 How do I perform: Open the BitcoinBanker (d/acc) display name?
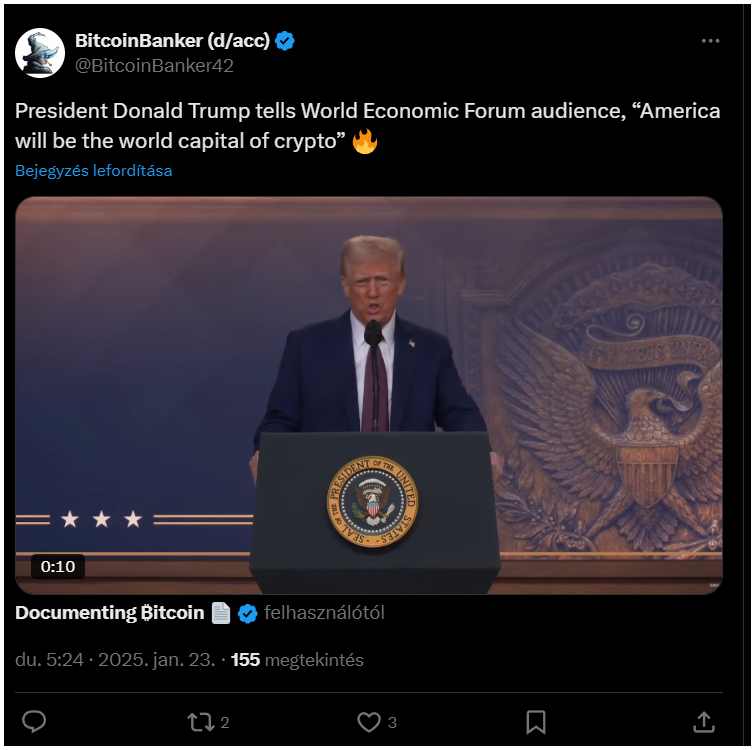(172, 41)
